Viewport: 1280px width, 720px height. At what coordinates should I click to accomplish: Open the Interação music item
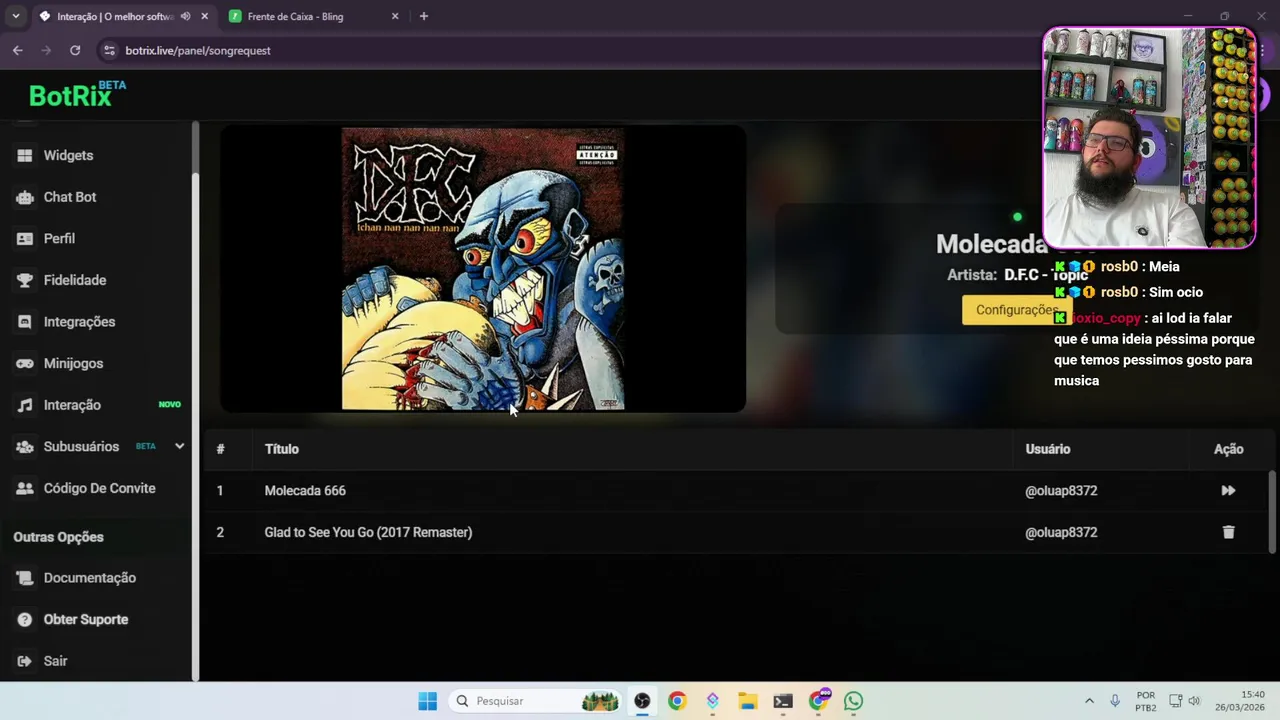72,405
